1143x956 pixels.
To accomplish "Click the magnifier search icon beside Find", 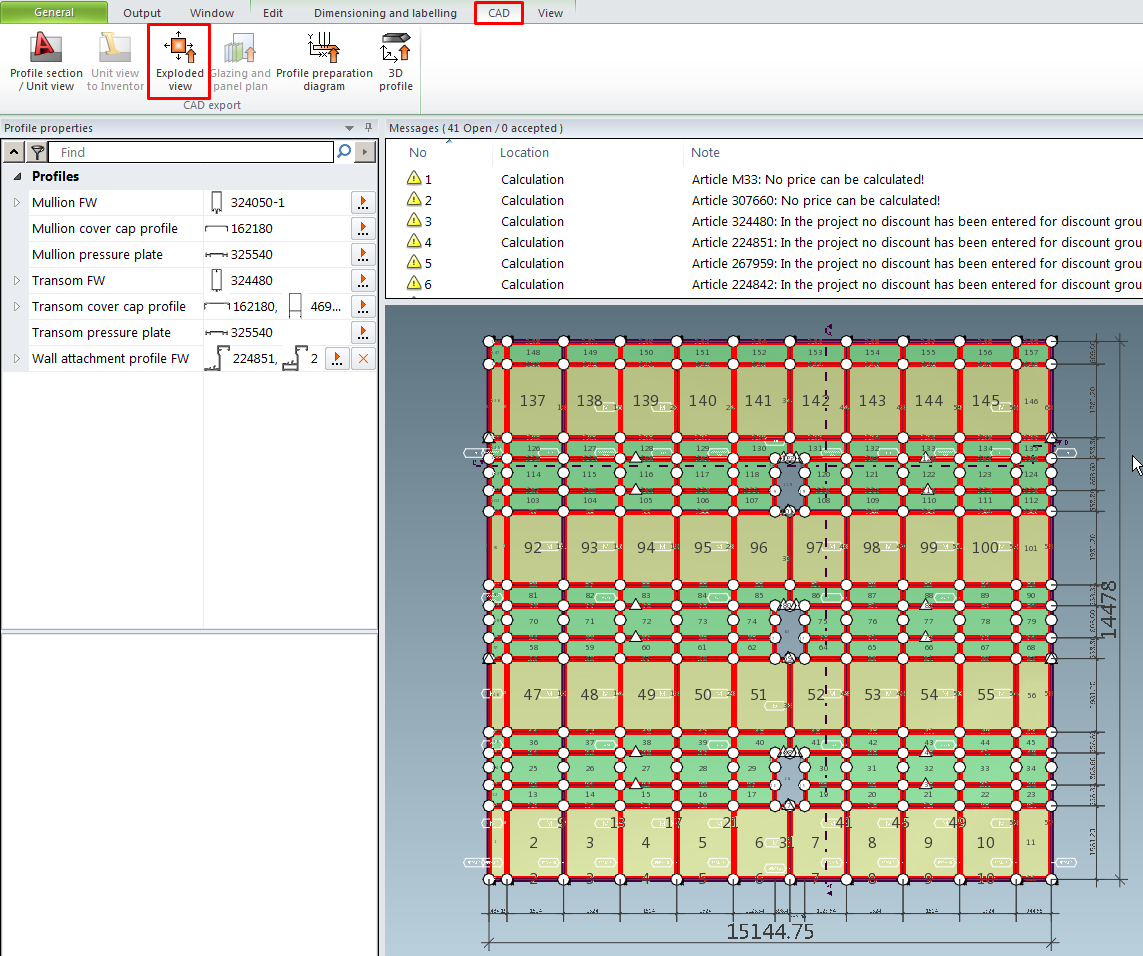I will click(344, 152).
